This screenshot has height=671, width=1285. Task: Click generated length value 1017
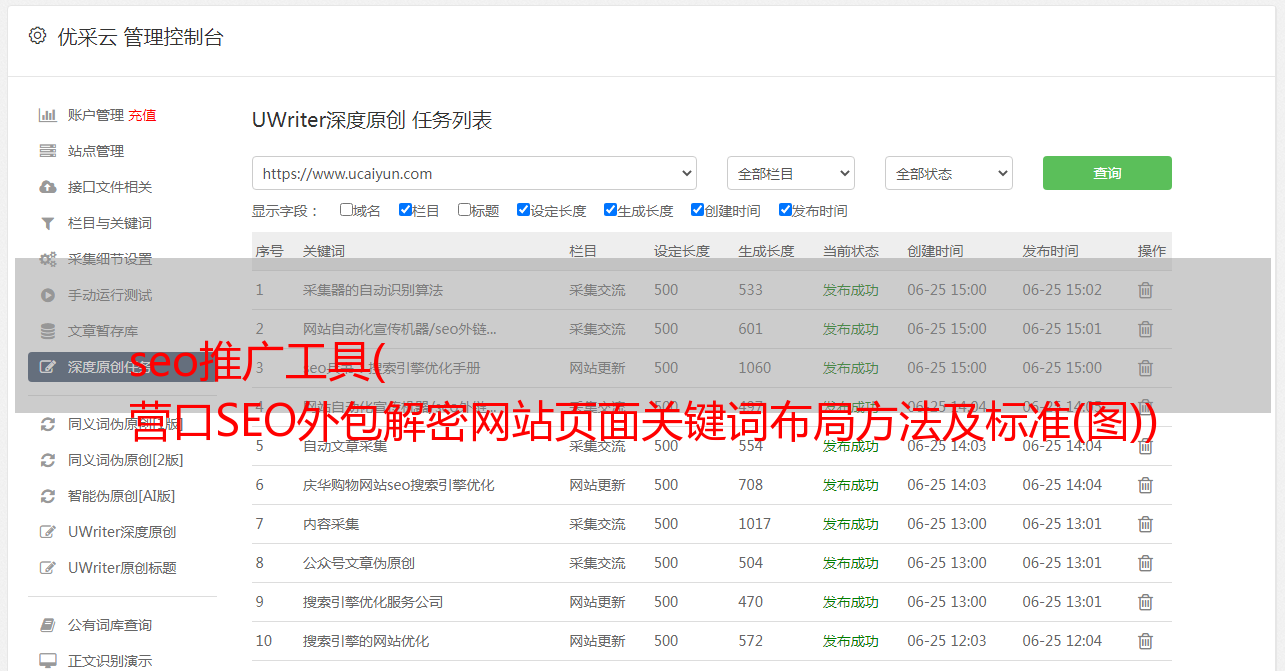755,524
